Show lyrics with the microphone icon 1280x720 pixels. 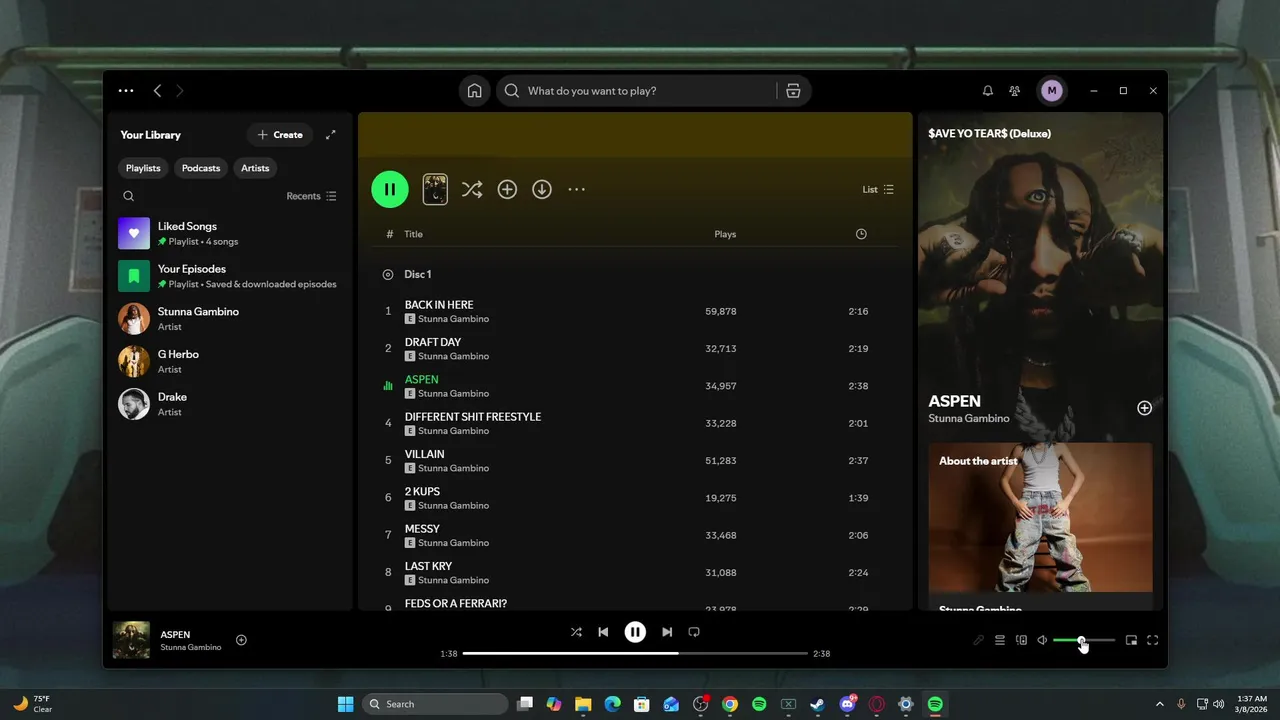point(978,640)
